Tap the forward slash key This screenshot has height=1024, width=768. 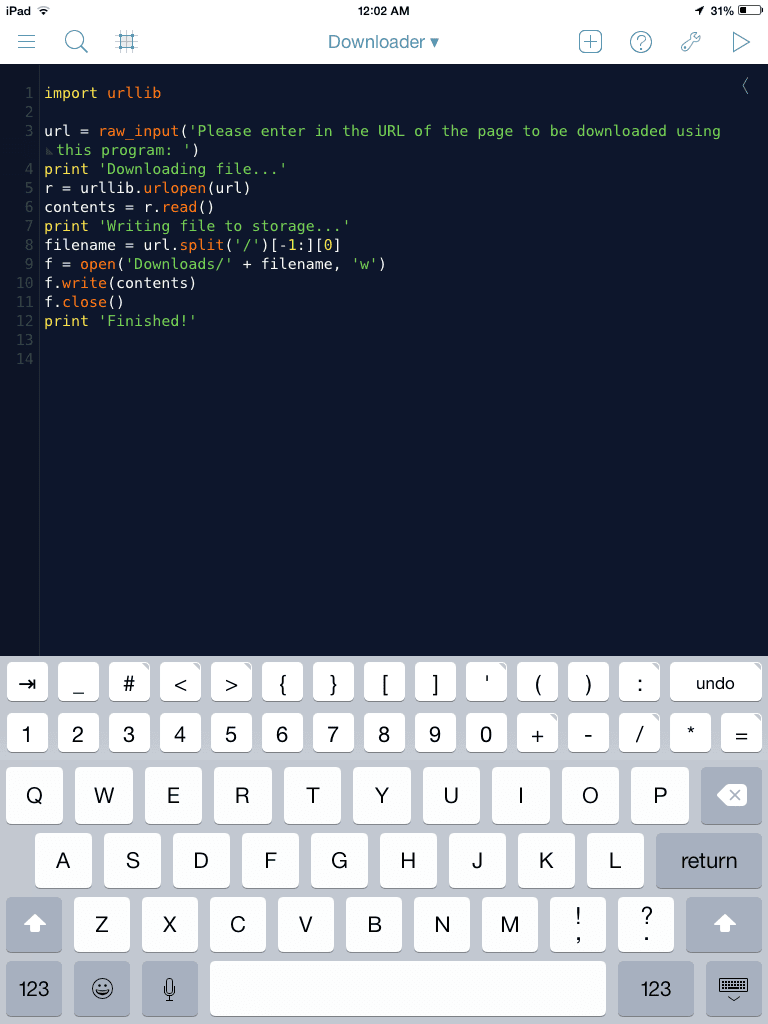click(639, 733)
